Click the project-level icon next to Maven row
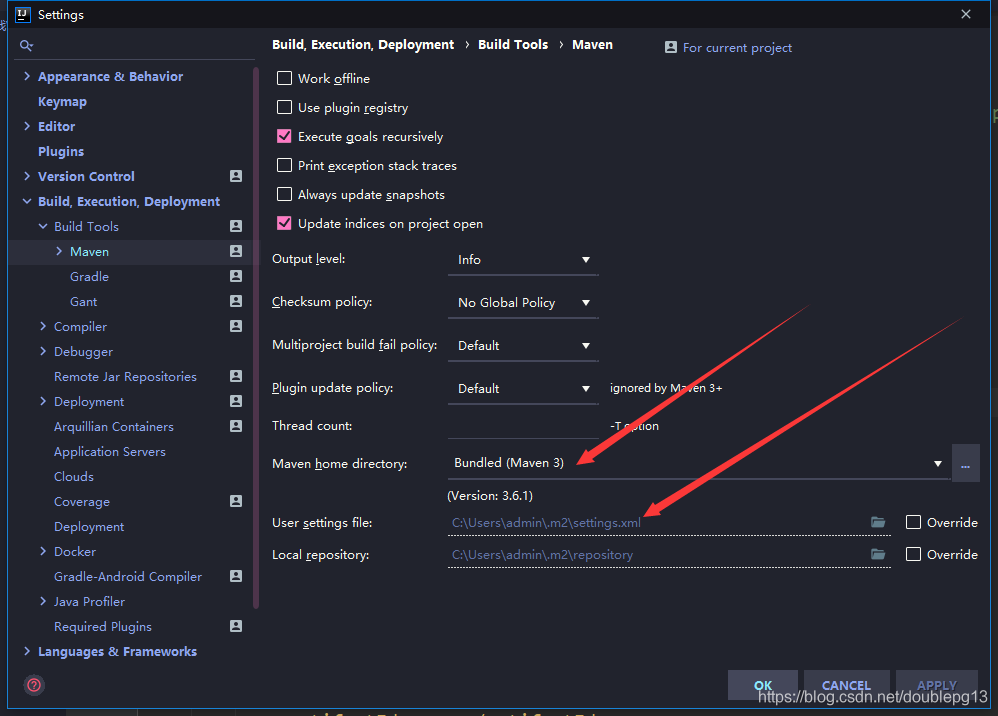Screen dimensions: 998x716 [x=236, y=251]
